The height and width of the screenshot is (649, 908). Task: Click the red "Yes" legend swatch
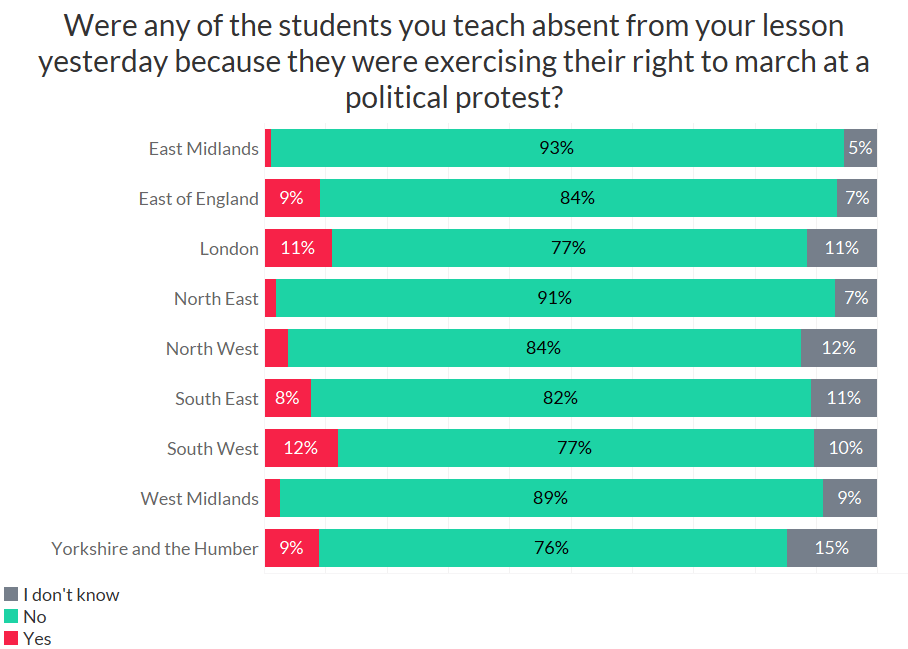pos(11,638)
